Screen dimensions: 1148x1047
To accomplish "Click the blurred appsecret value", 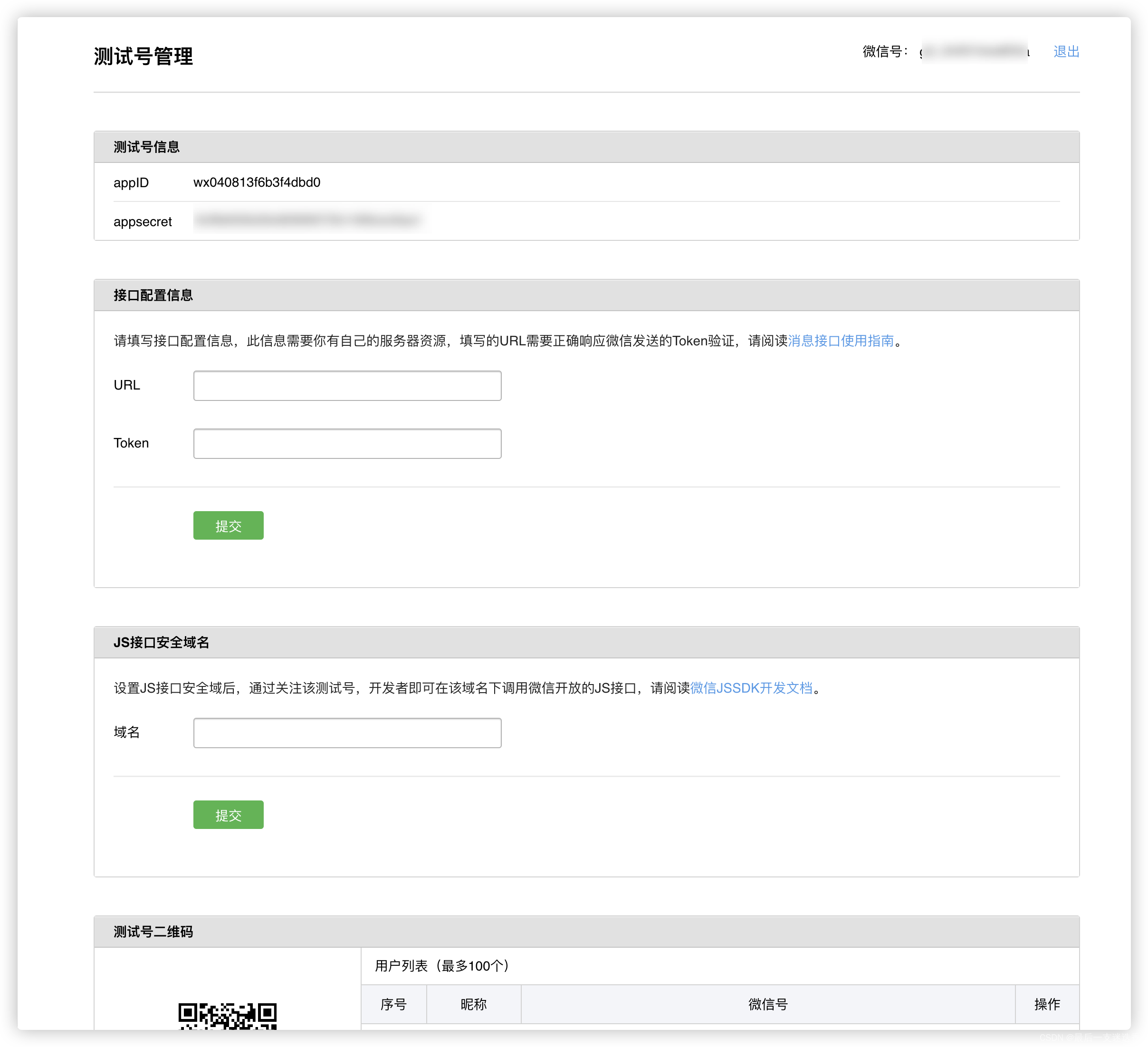I will coord(310,220).
